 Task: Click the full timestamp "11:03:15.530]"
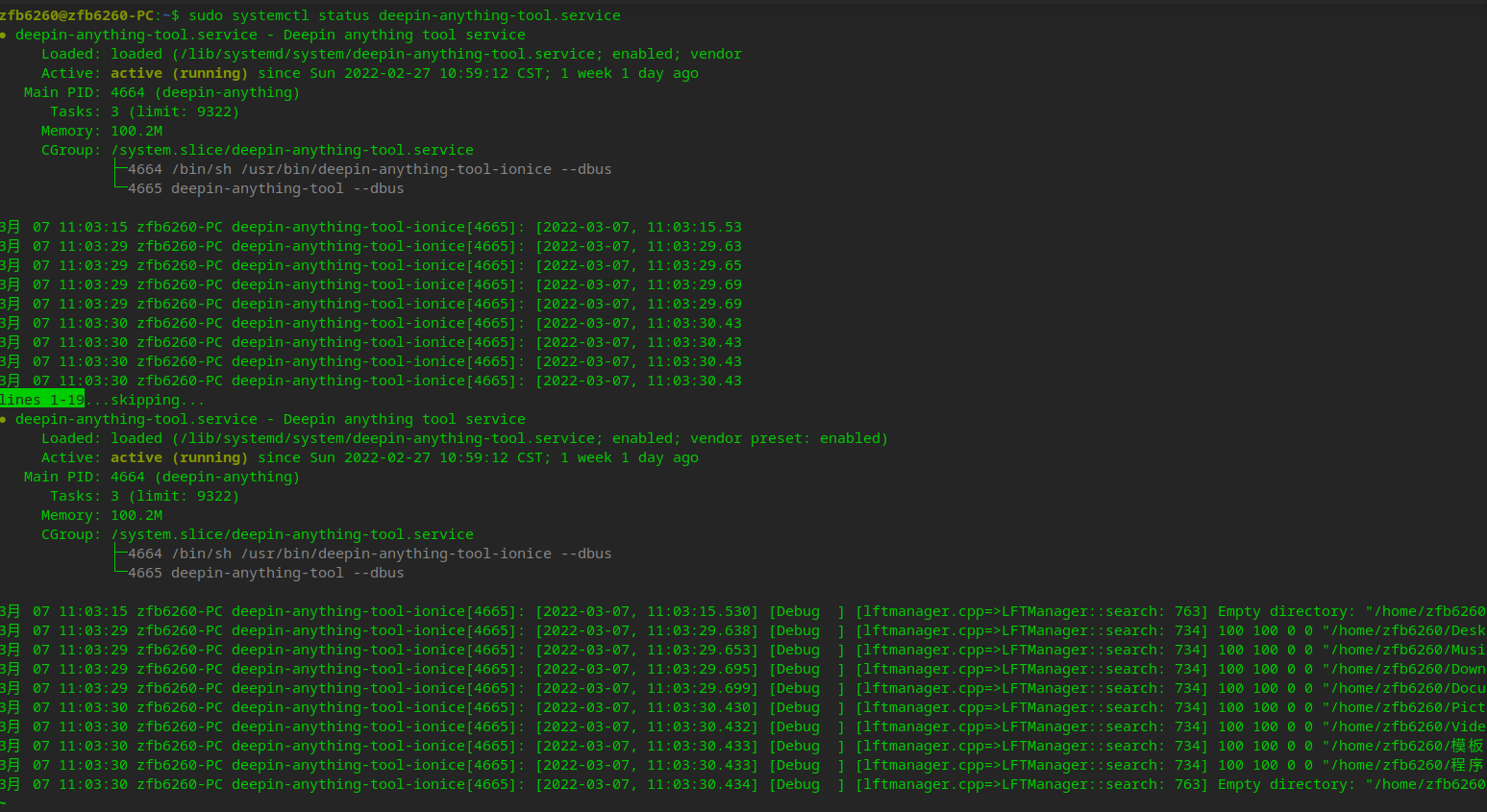click(703, 611)
